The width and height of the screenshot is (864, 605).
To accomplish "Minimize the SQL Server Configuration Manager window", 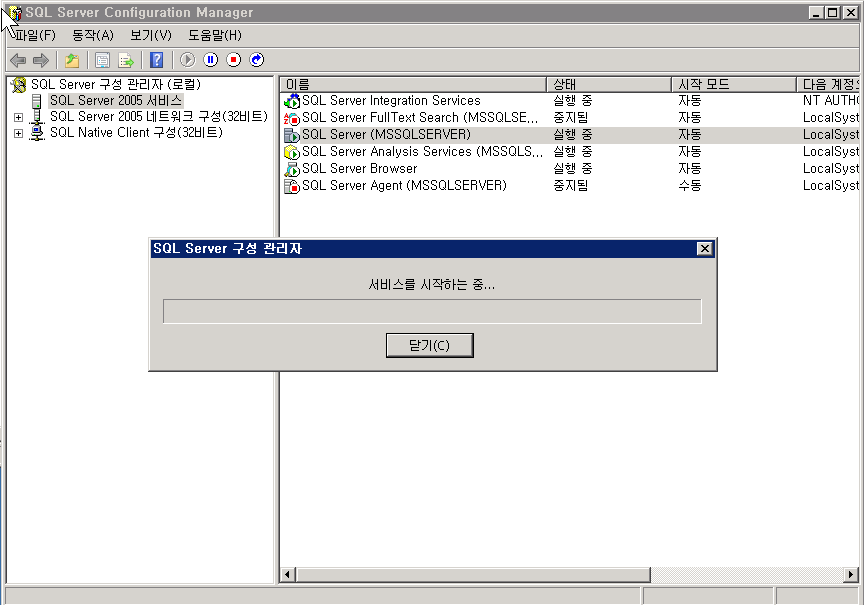I will (817, 12).
